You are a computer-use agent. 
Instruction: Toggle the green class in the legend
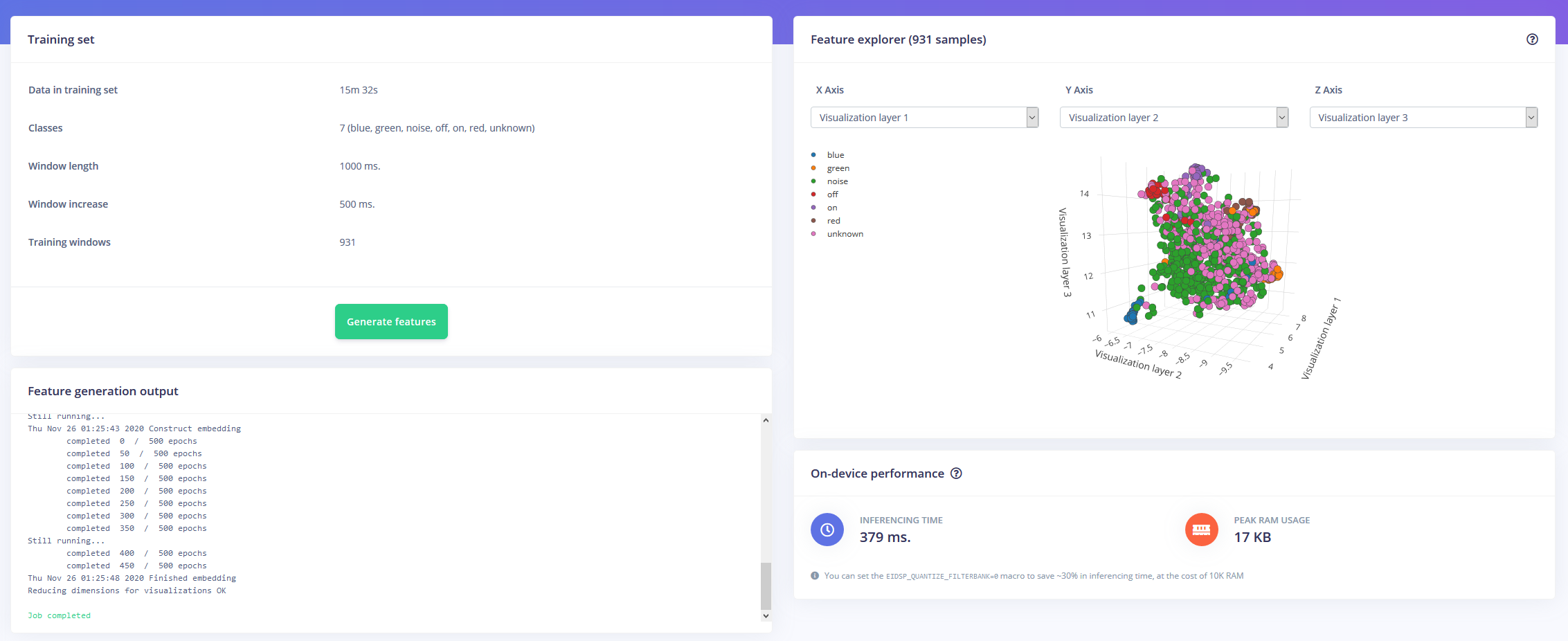[x=838, y=168]
